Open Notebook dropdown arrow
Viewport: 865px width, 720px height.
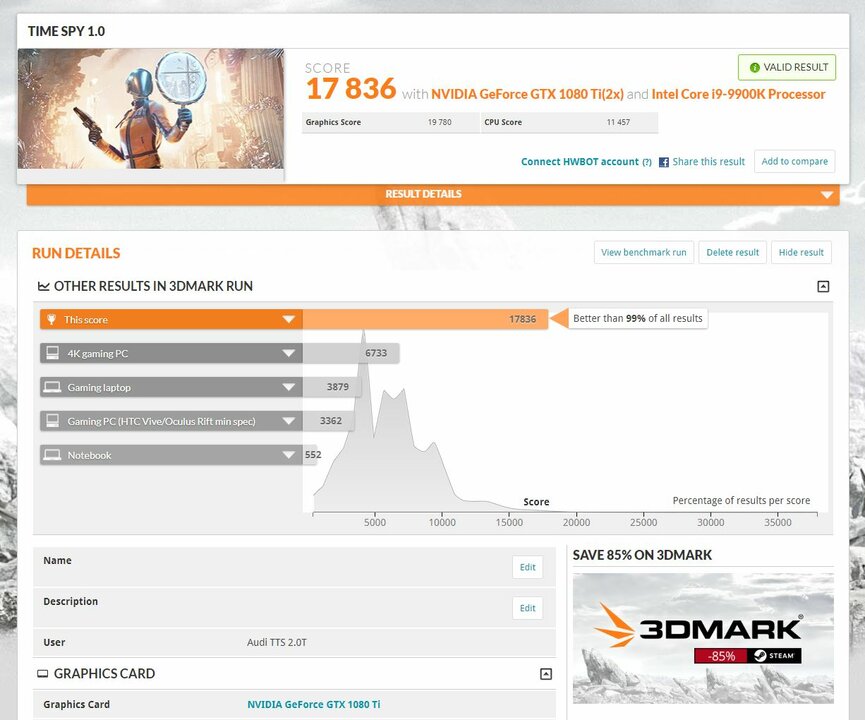click(289, 455)
